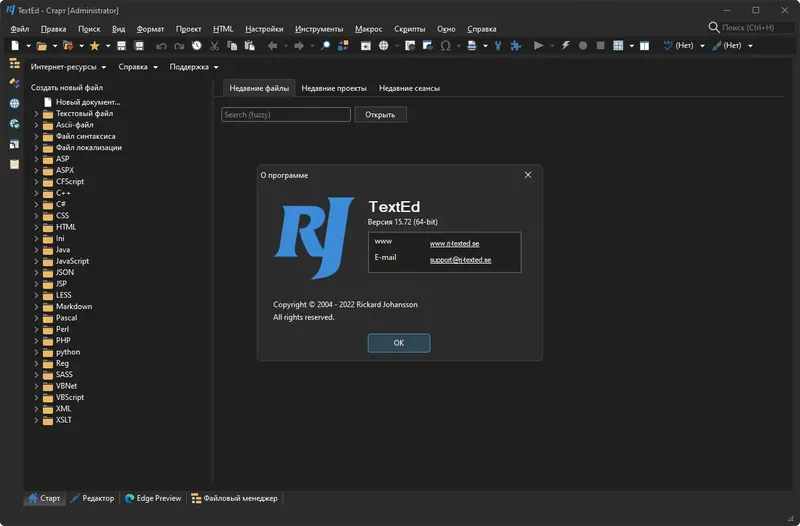This screenshot has width=800, height=526.
Task: Expand the PHP folder in tree
Action: (36, 341)
